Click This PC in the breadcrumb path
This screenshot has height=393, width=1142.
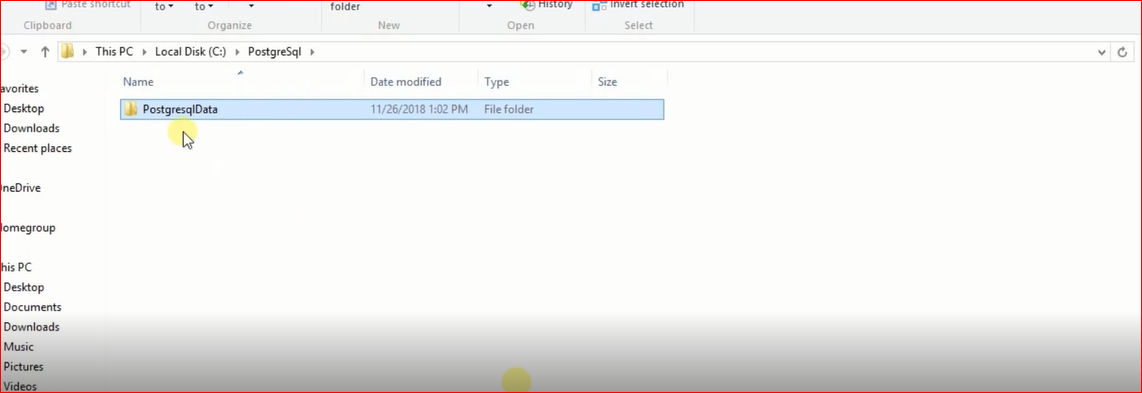pos(114,52)
